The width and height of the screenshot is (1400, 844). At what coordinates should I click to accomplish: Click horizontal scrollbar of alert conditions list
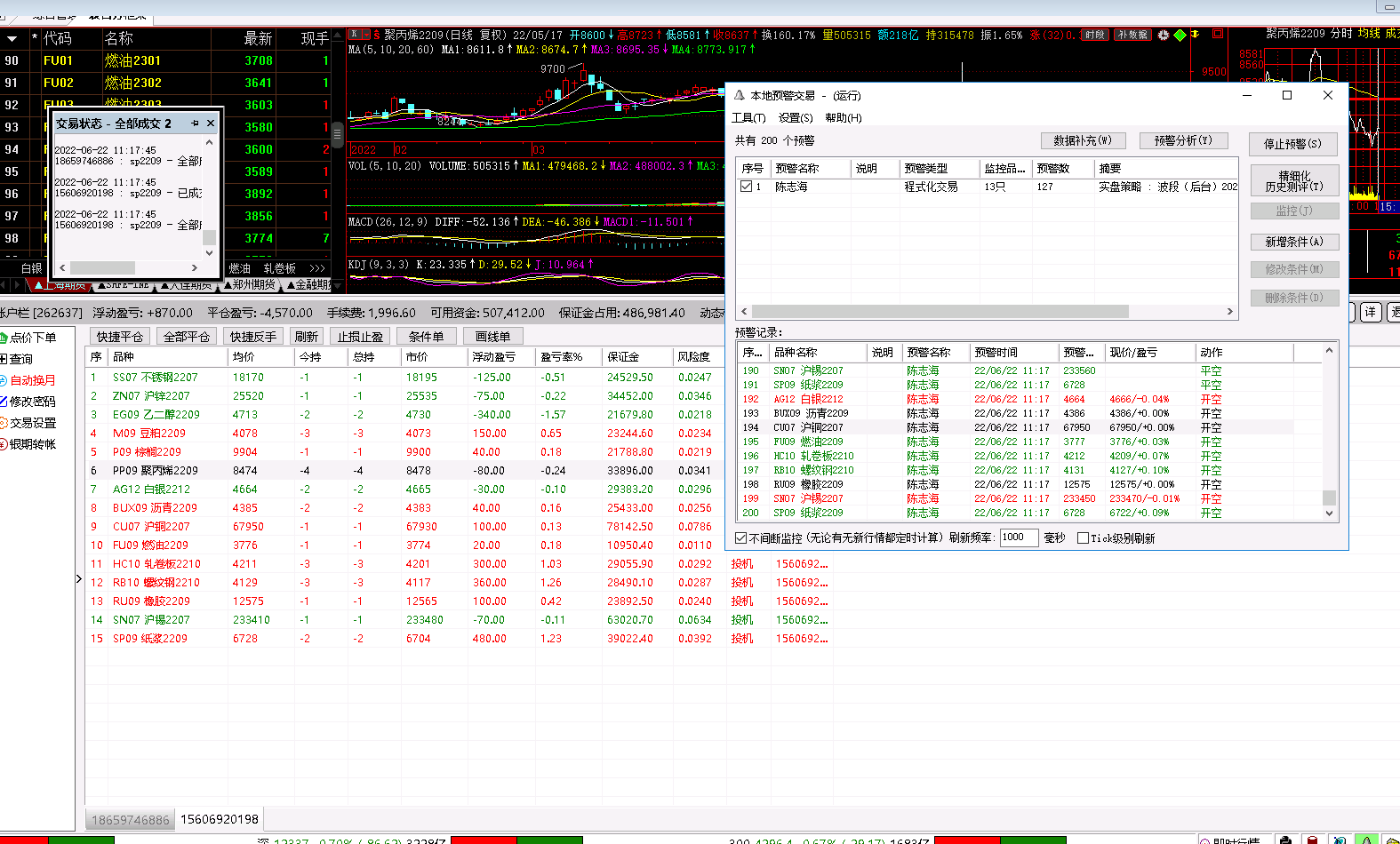click(x=940, y=312)
